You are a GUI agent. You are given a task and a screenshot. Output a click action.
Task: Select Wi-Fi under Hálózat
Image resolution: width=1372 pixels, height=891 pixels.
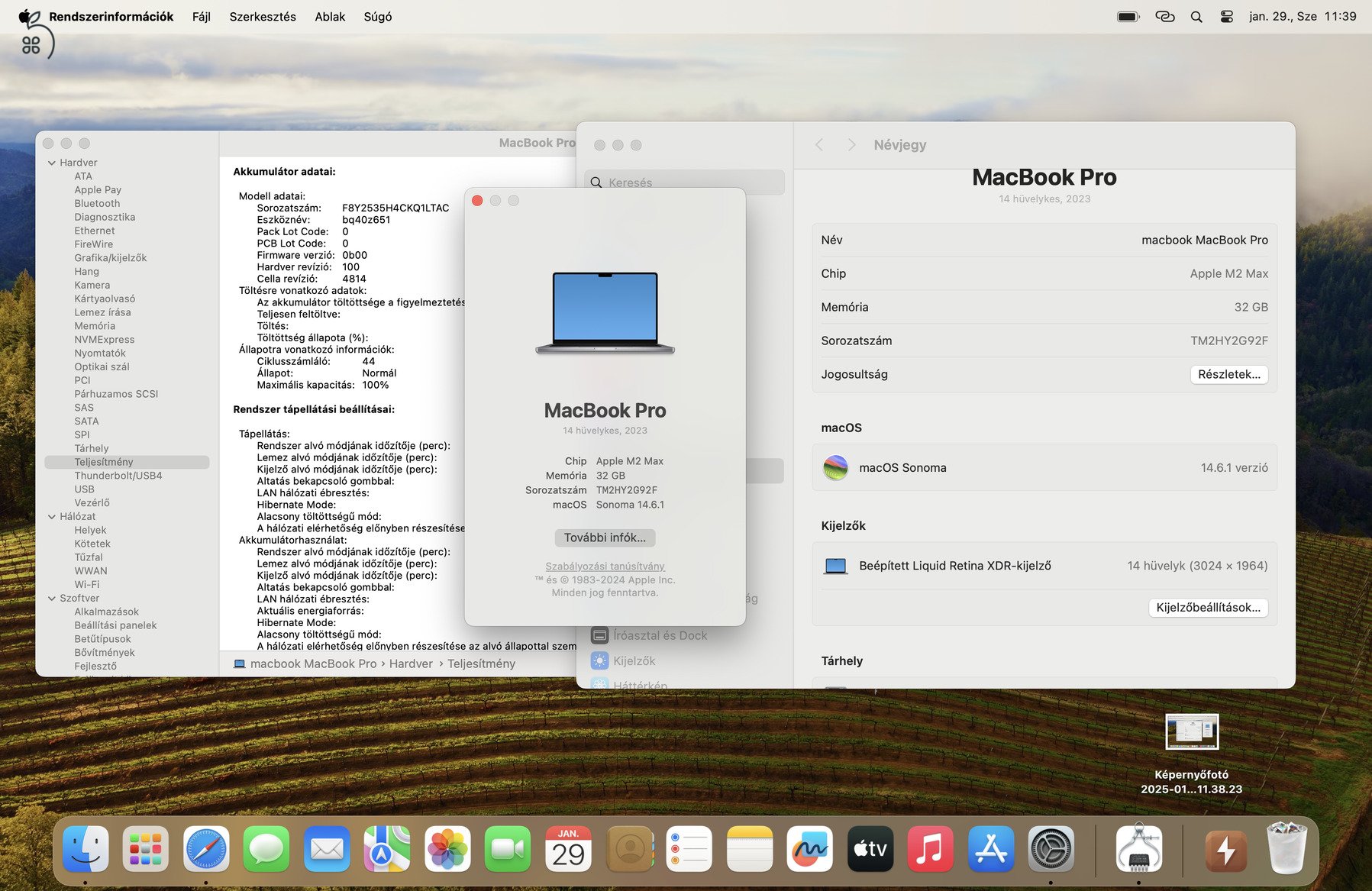(x=87, y=585)
